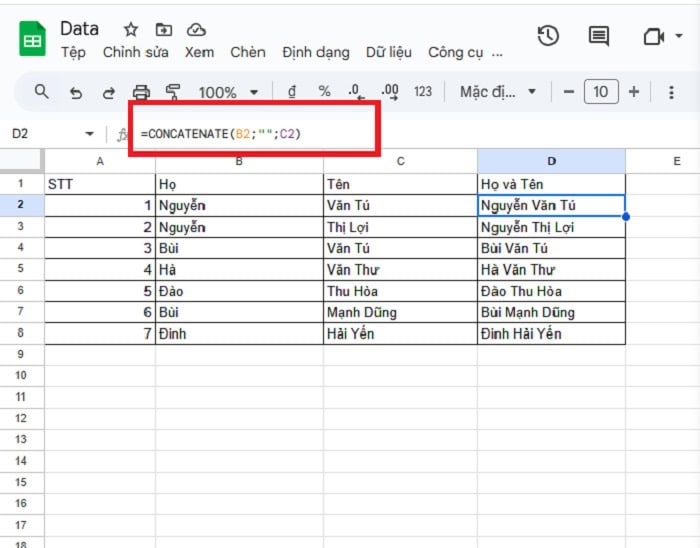Image resolution: width=700 pixels, height=548 pixels.
Task: Undo the last action
Action: click(76, 92)
